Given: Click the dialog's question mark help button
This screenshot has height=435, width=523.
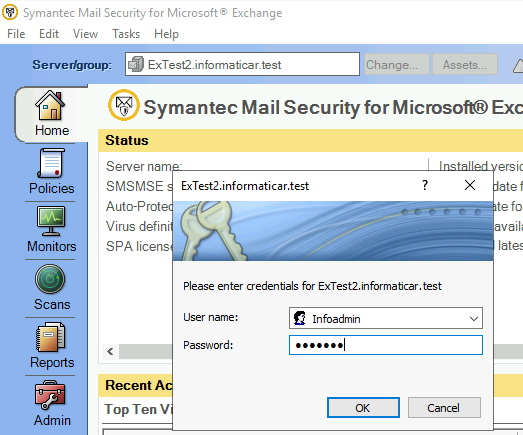Looking at the screenshot, I should [425, 185].
